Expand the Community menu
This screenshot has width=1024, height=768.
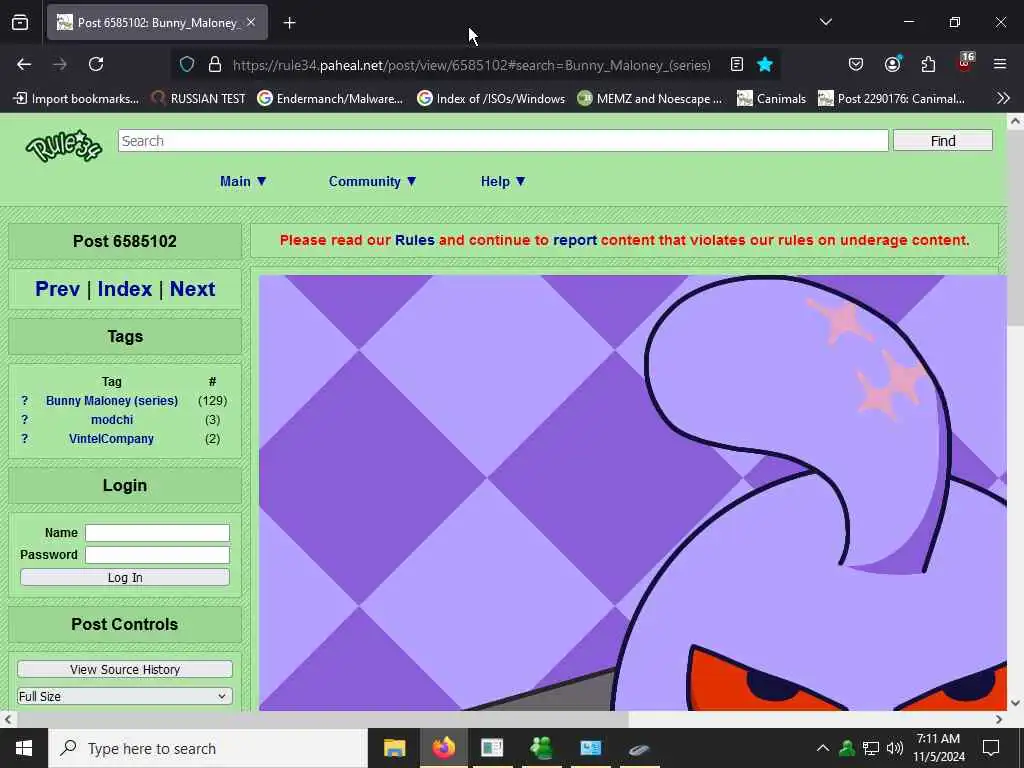click(372, 182)
